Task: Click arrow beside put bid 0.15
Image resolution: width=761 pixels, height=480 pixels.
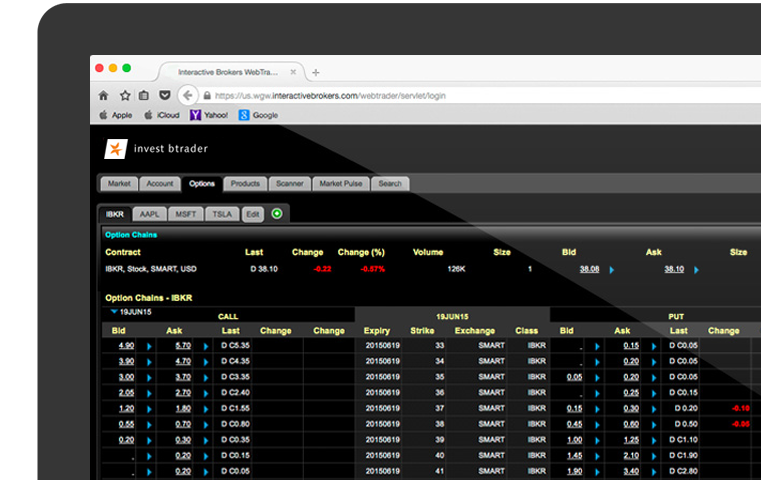Action: click(597, 409)
